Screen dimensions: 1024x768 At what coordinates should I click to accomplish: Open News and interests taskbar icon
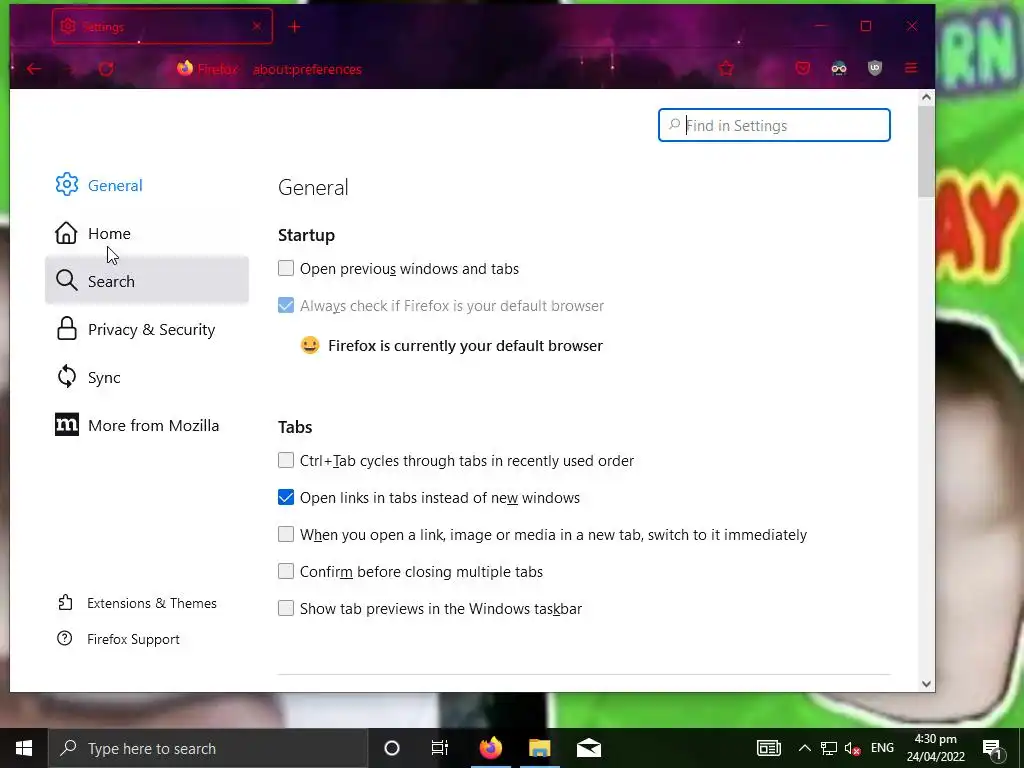click(769, 748)
